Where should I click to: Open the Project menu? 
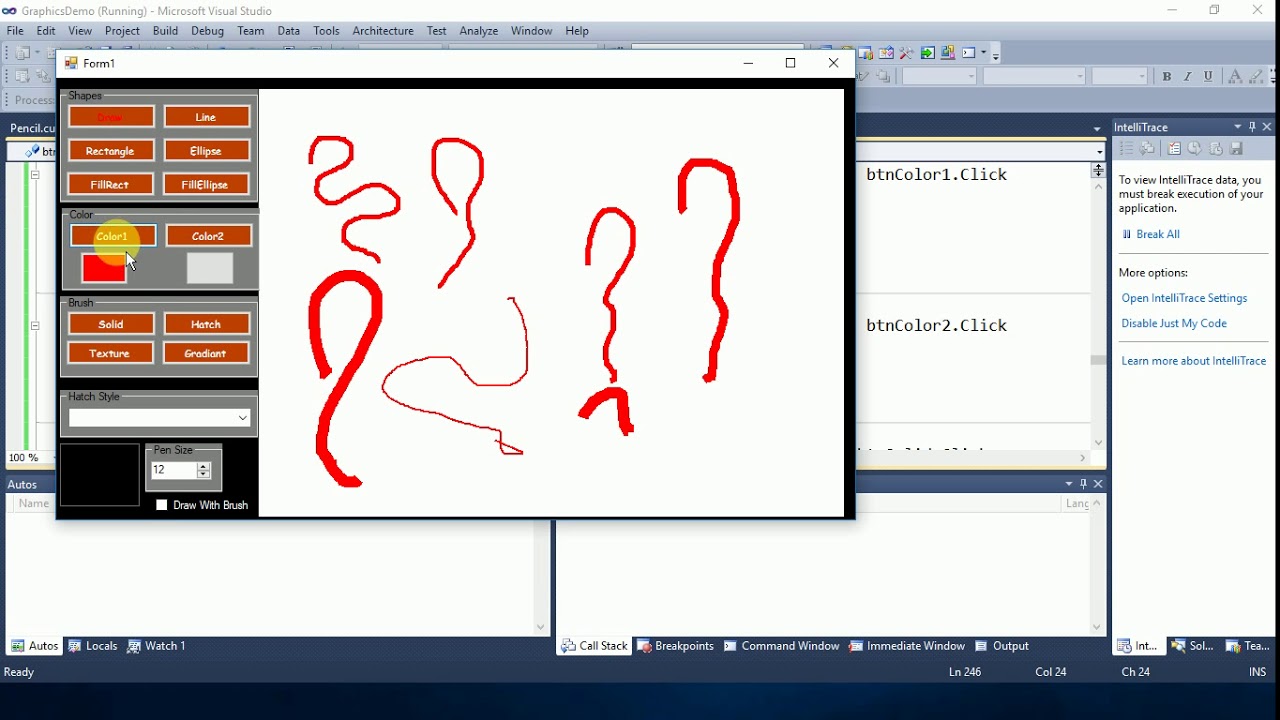point(122,31)
